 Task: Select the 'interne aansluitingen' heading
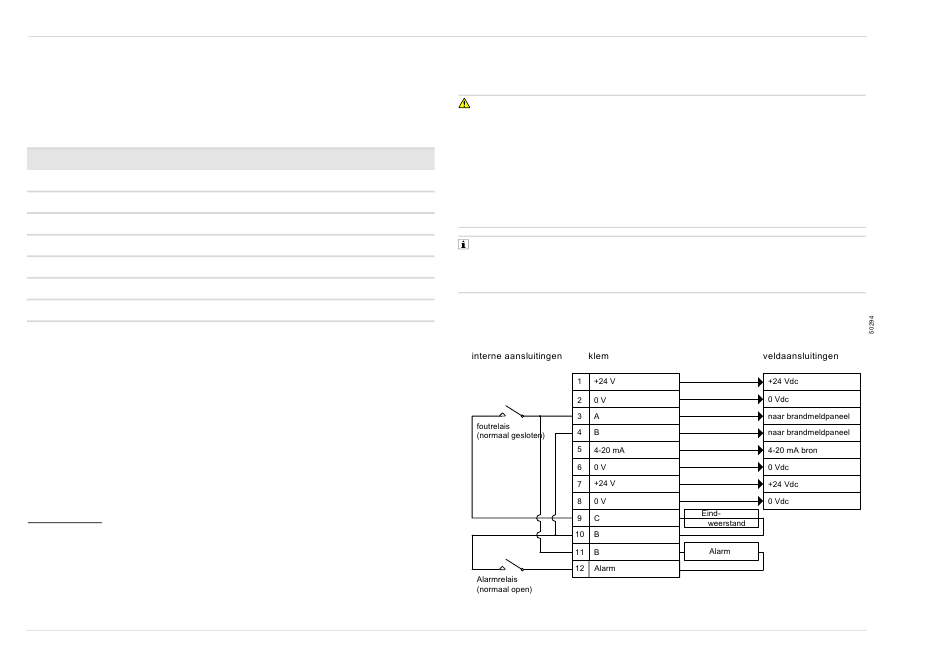(x=517, y=356)
